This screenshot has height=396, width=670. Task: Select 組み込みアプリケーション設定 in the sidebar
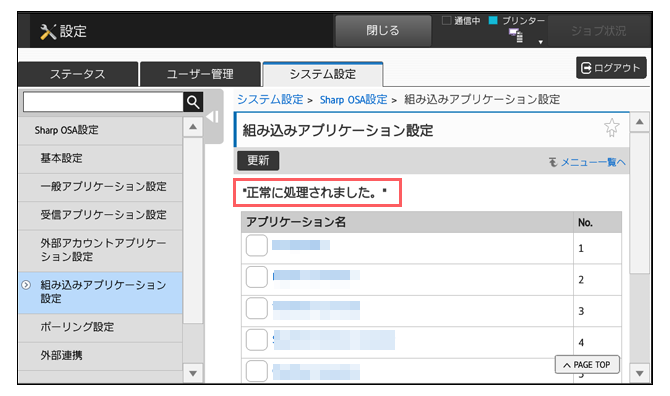click(100, 292)
